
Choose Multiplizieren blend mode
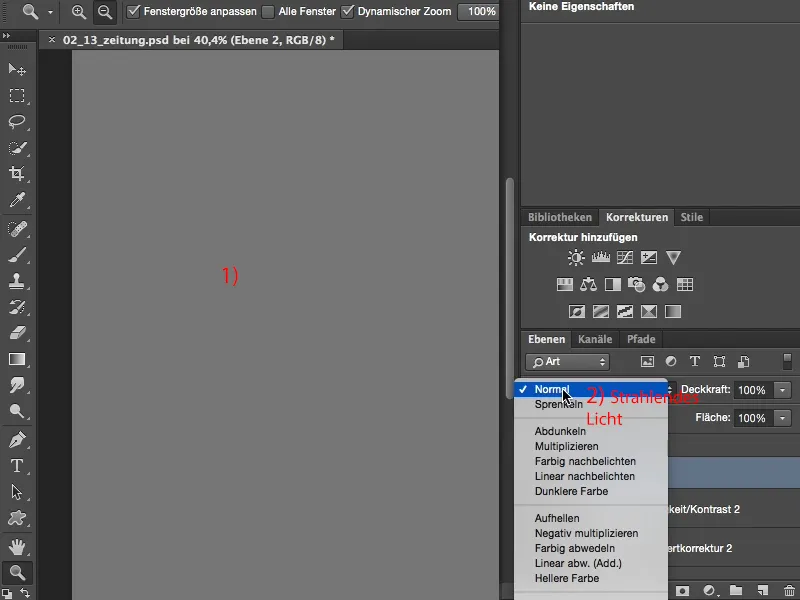pos(566,446)
